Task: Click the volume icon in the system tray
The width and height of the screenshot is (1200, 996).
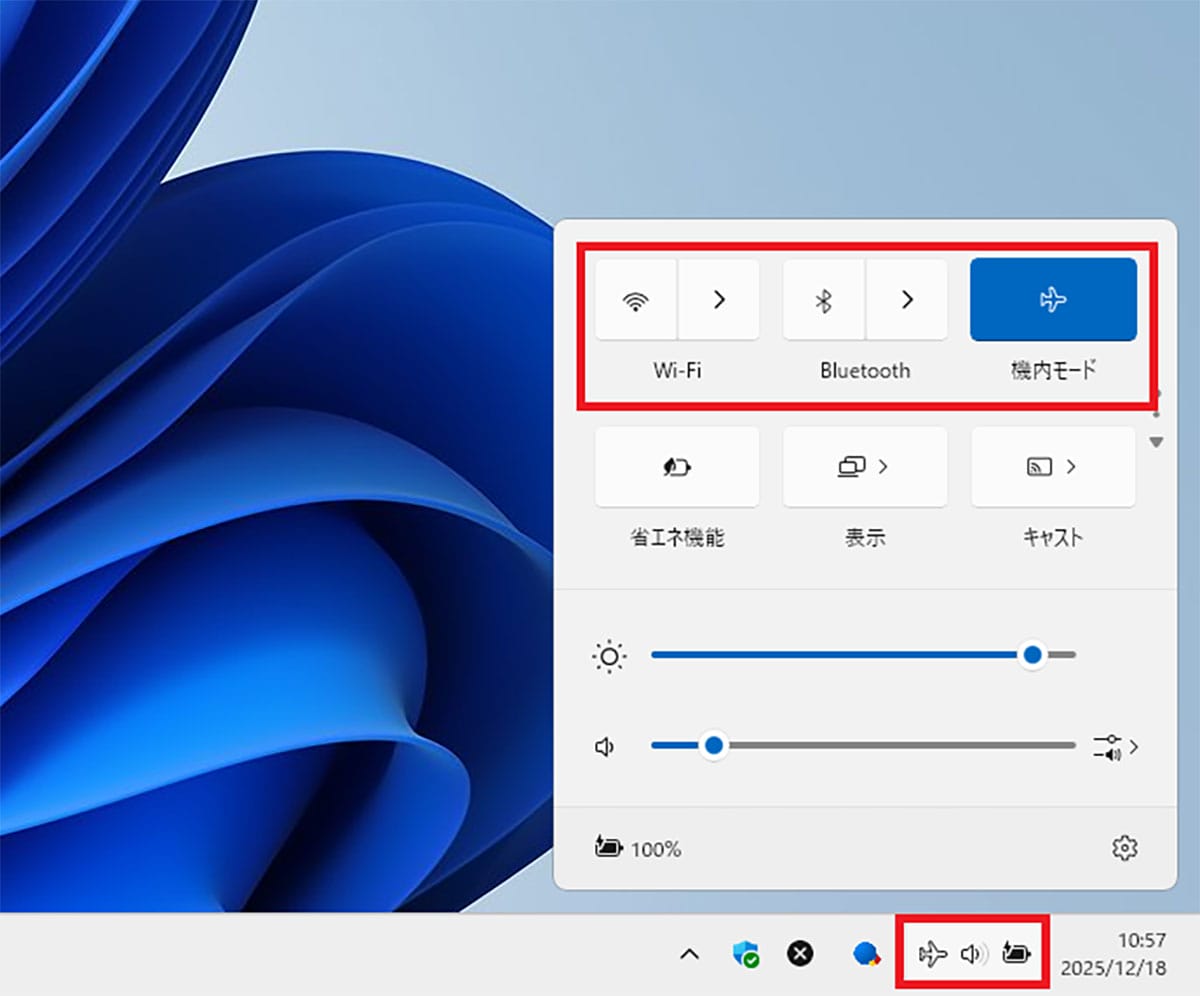Action: click(971, 953)
